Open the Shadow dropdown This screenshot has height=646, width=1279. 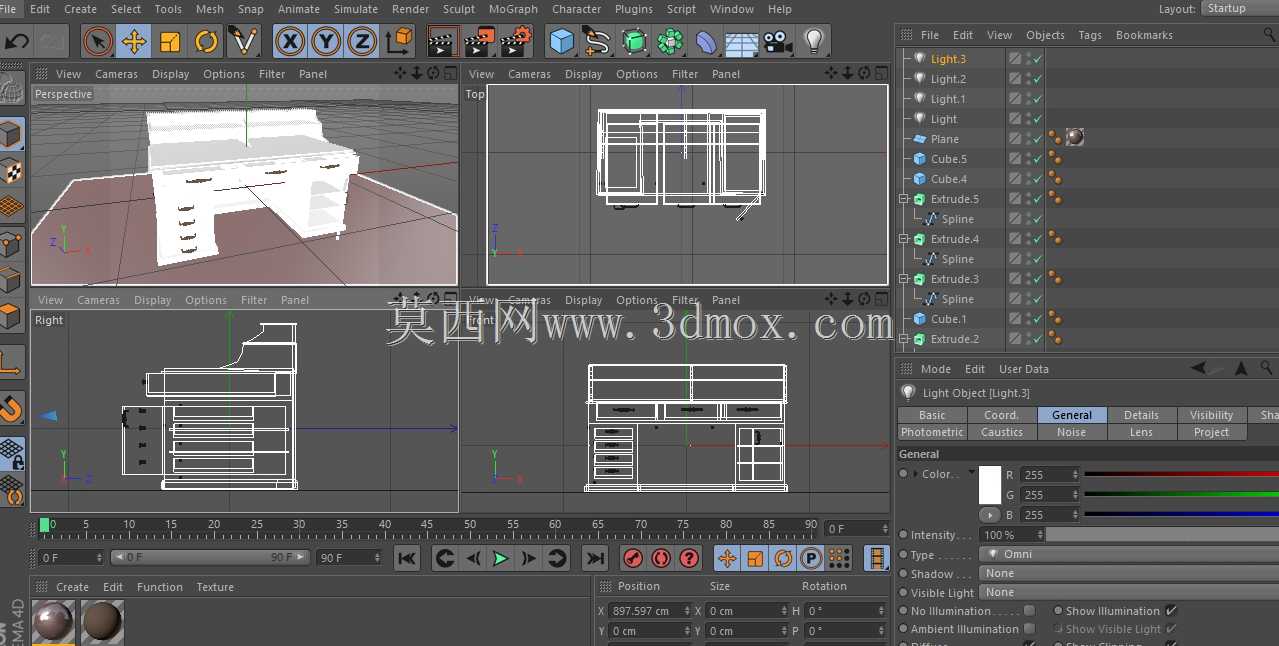1130,573
